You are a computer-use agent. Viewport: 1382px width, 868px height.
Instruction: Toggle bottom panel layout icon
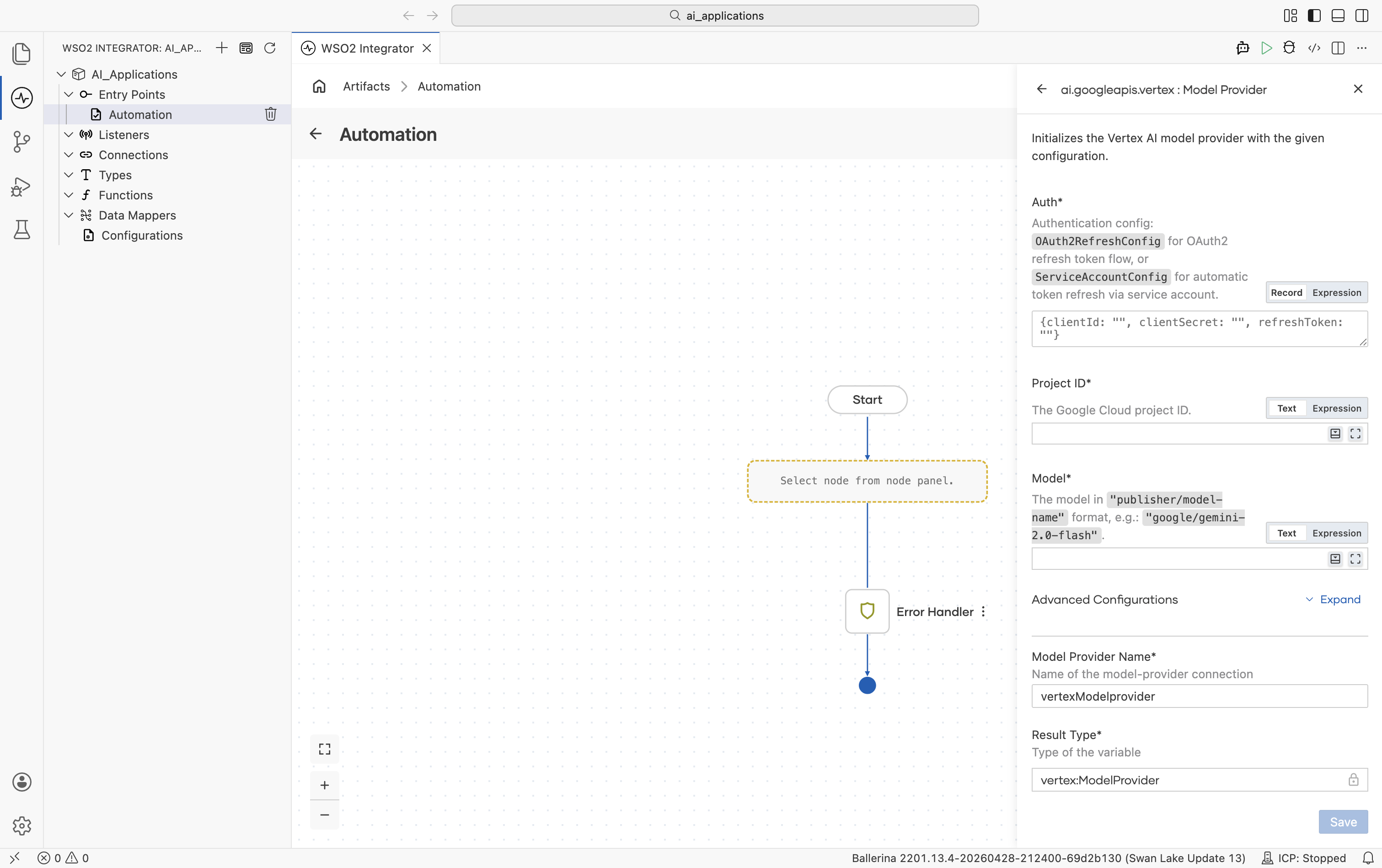(x=1338, y=16)
